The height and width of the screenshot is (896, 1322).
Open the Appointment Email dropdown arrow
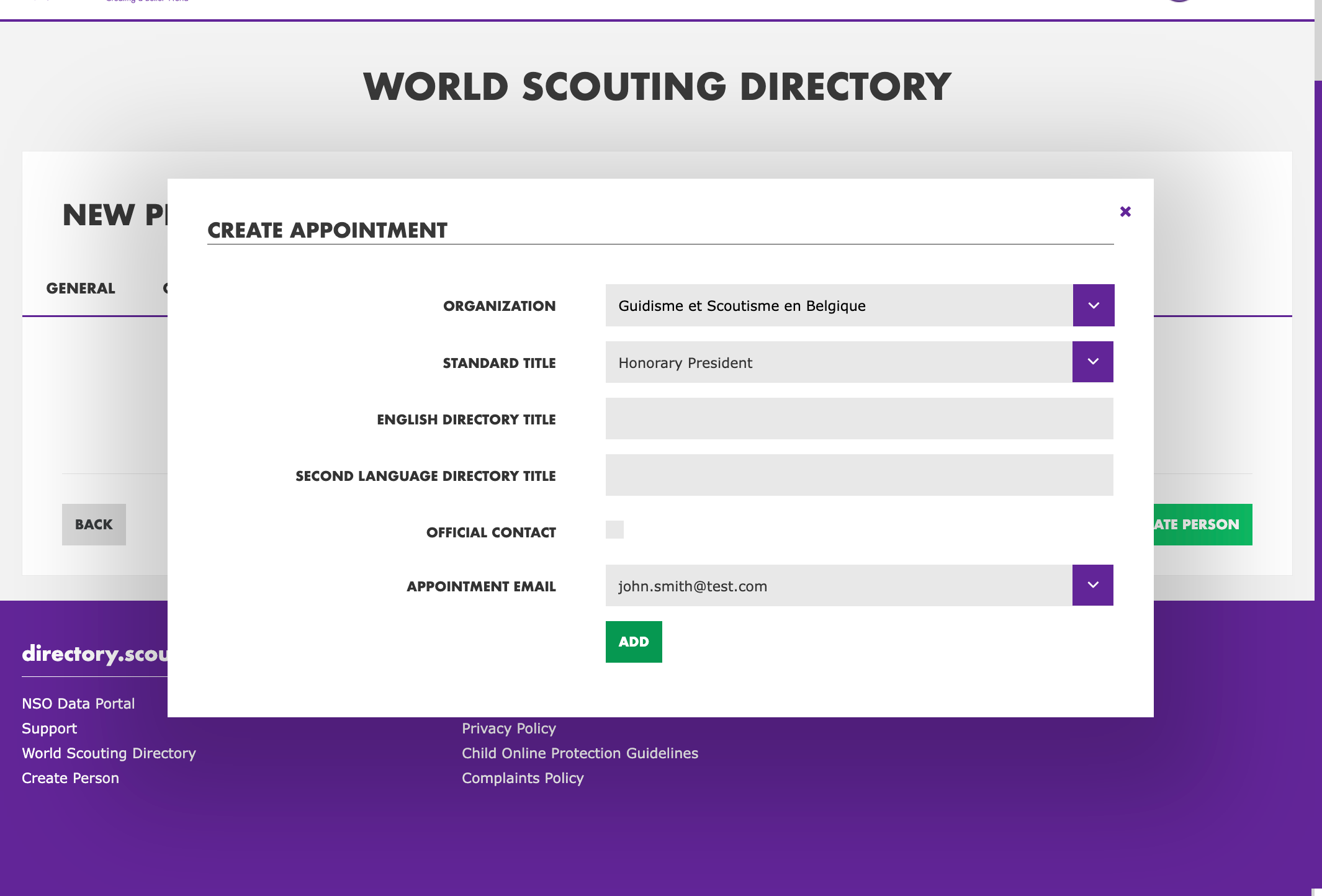pos(1093,585)
